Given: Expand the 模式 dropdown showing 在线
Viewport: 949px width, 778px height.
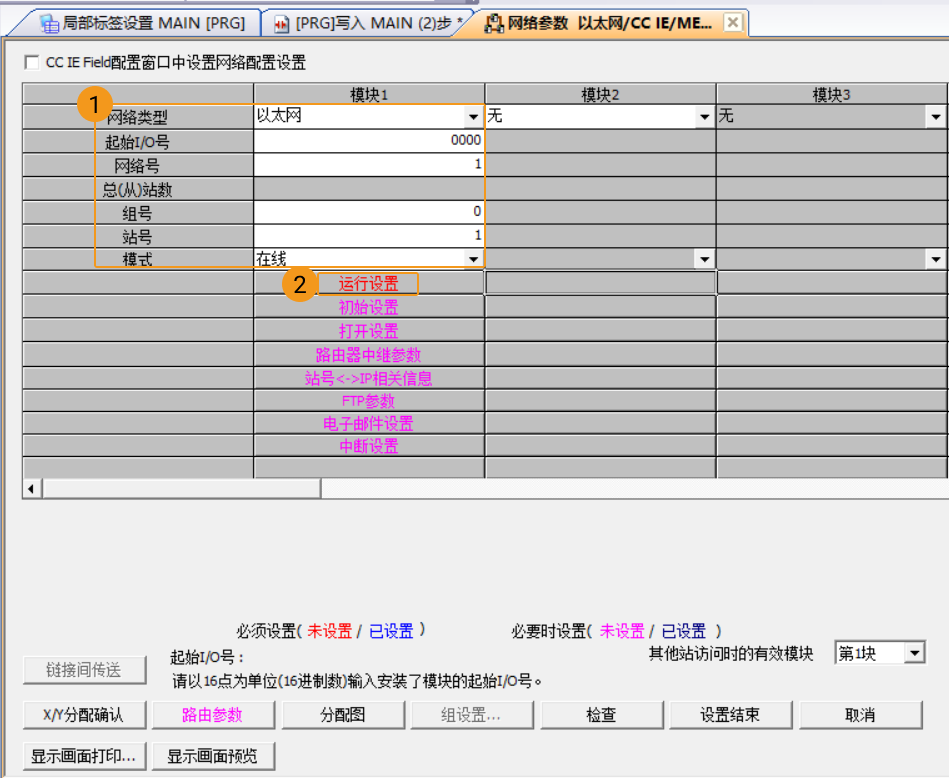Looking at the screenshot, I should (x=472, y=258).
